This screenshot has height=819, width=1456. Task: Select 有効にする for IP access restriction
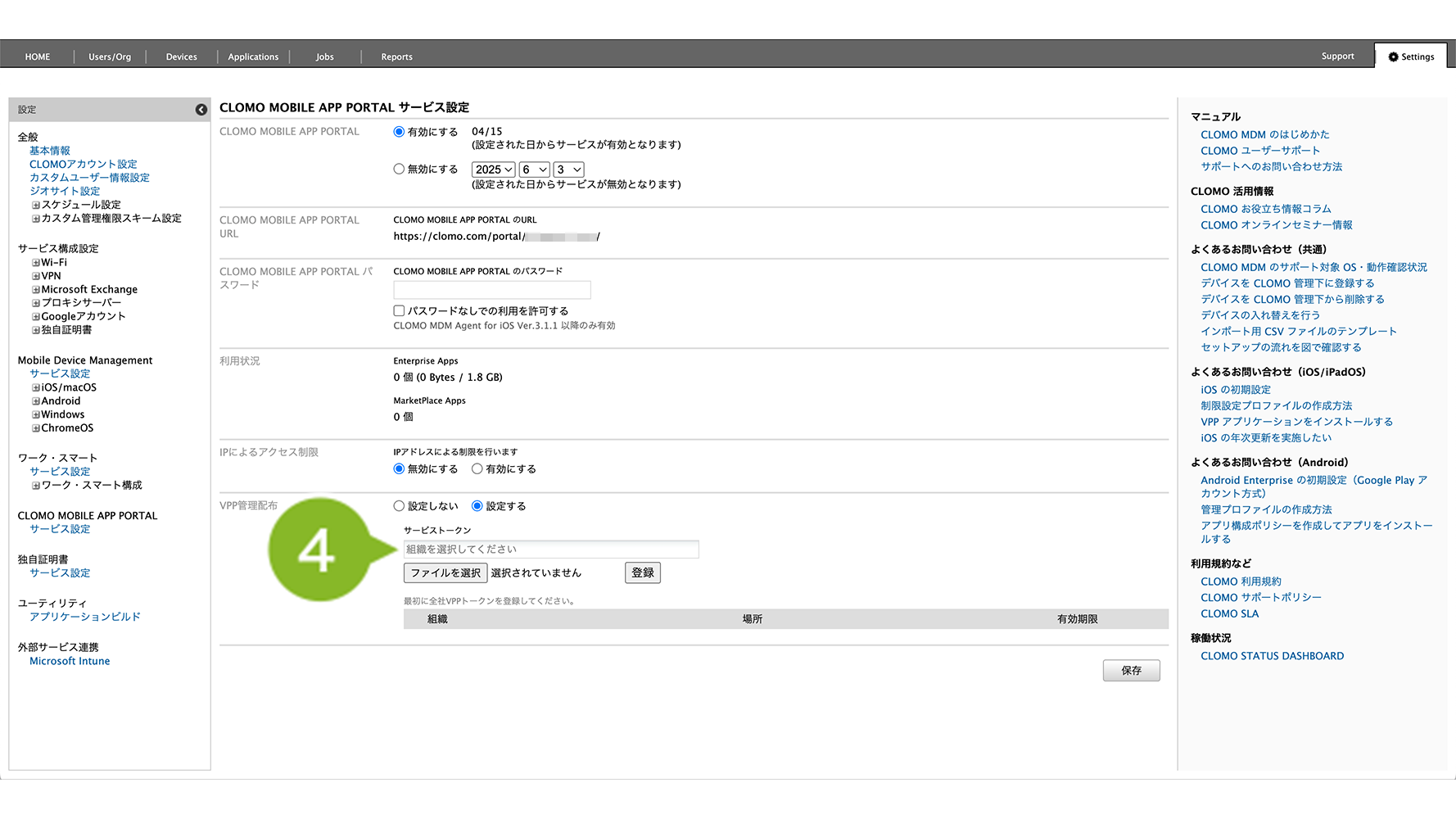point(477,469)
